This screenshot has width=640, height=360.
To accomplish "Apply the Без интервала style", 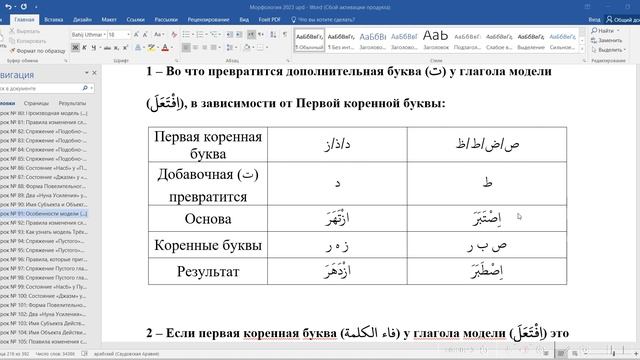I will pyautogui.click(x=341, y=40).
